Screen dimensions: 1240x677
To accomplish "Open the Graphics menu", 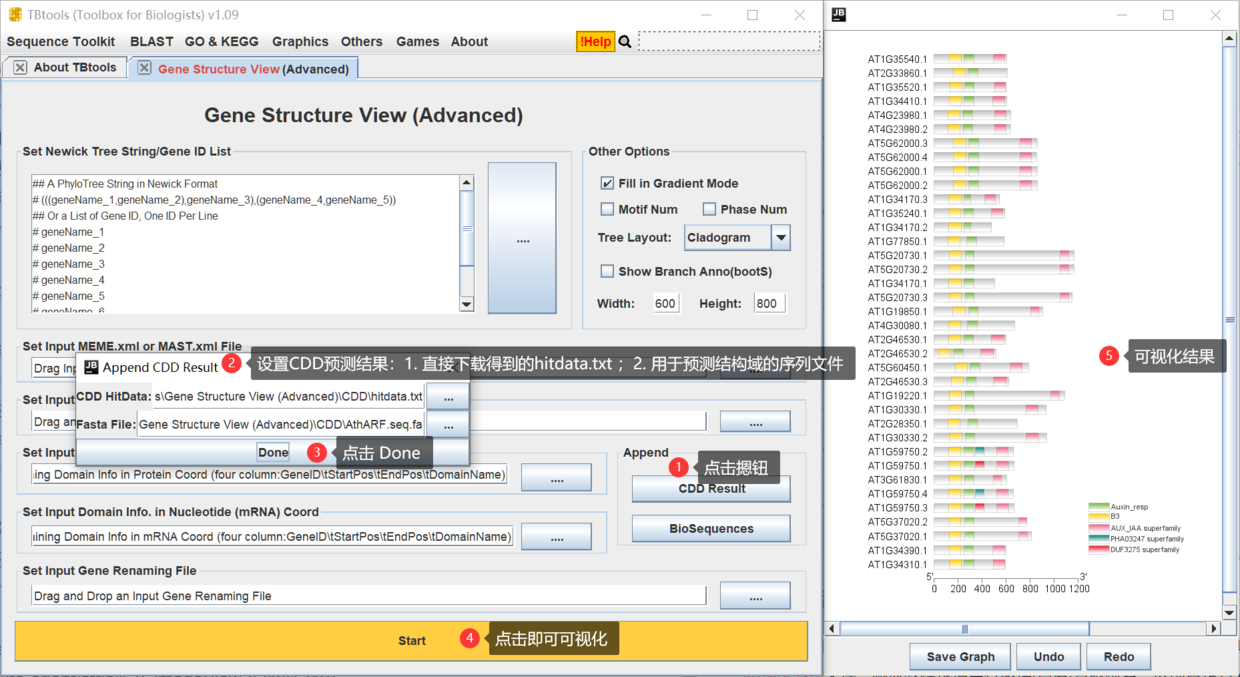I will click(300, 41).
